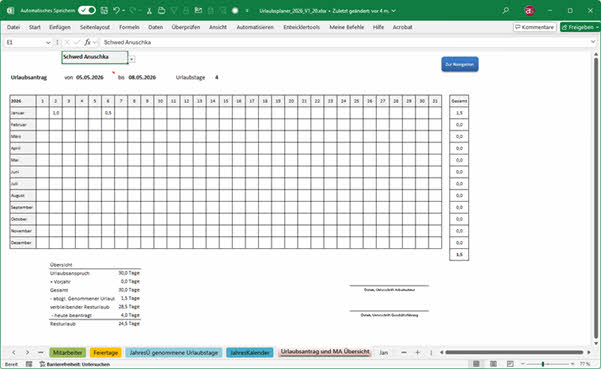Viewport: 601px width, 369px height.
Task: Click the Cut scissors icon
Action: click(x=149, y=11)
